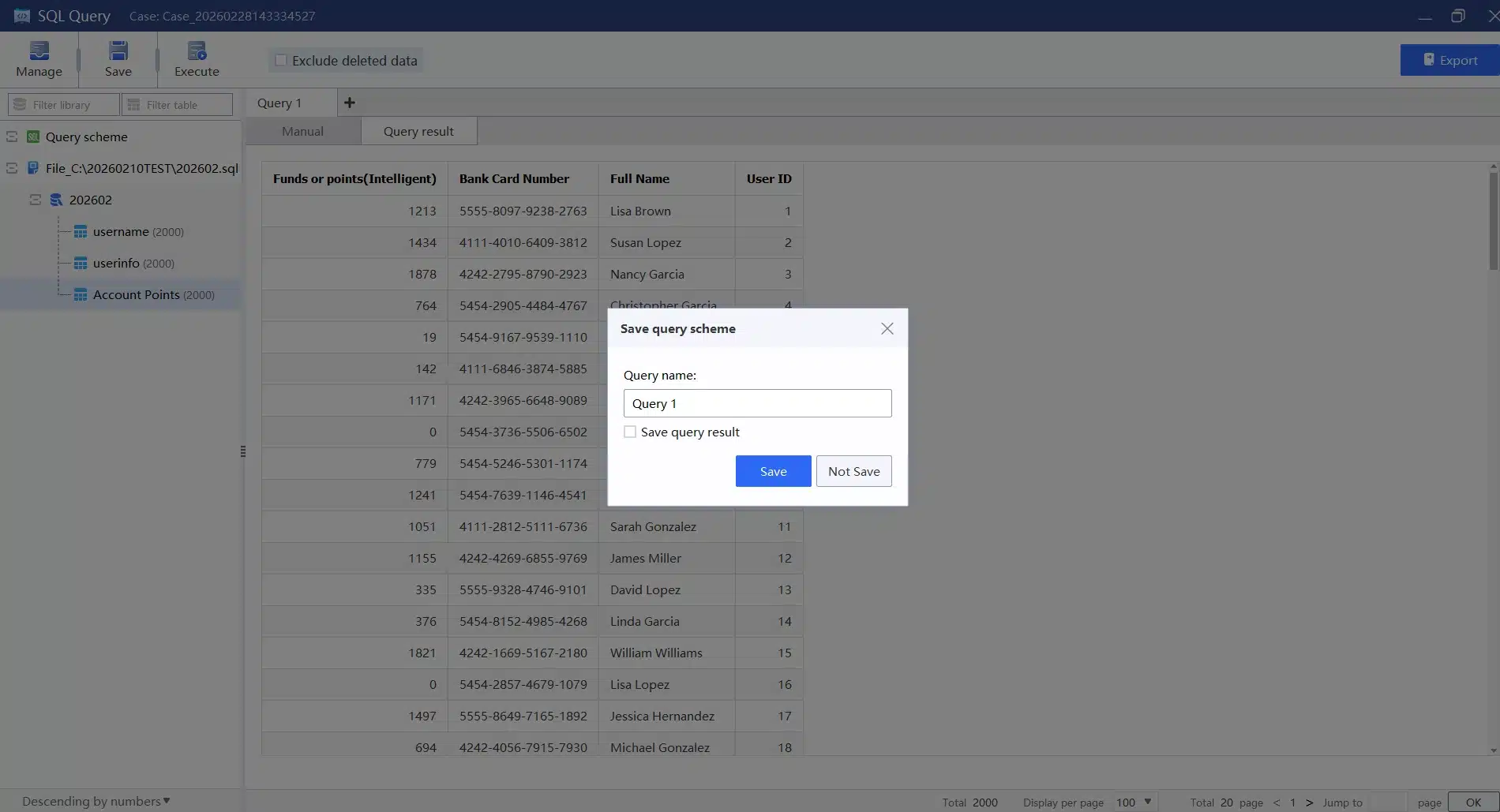Screen dimensions: 1500x812
Task: Switch to the Manual tab
Action: click(x=302, y=131)
